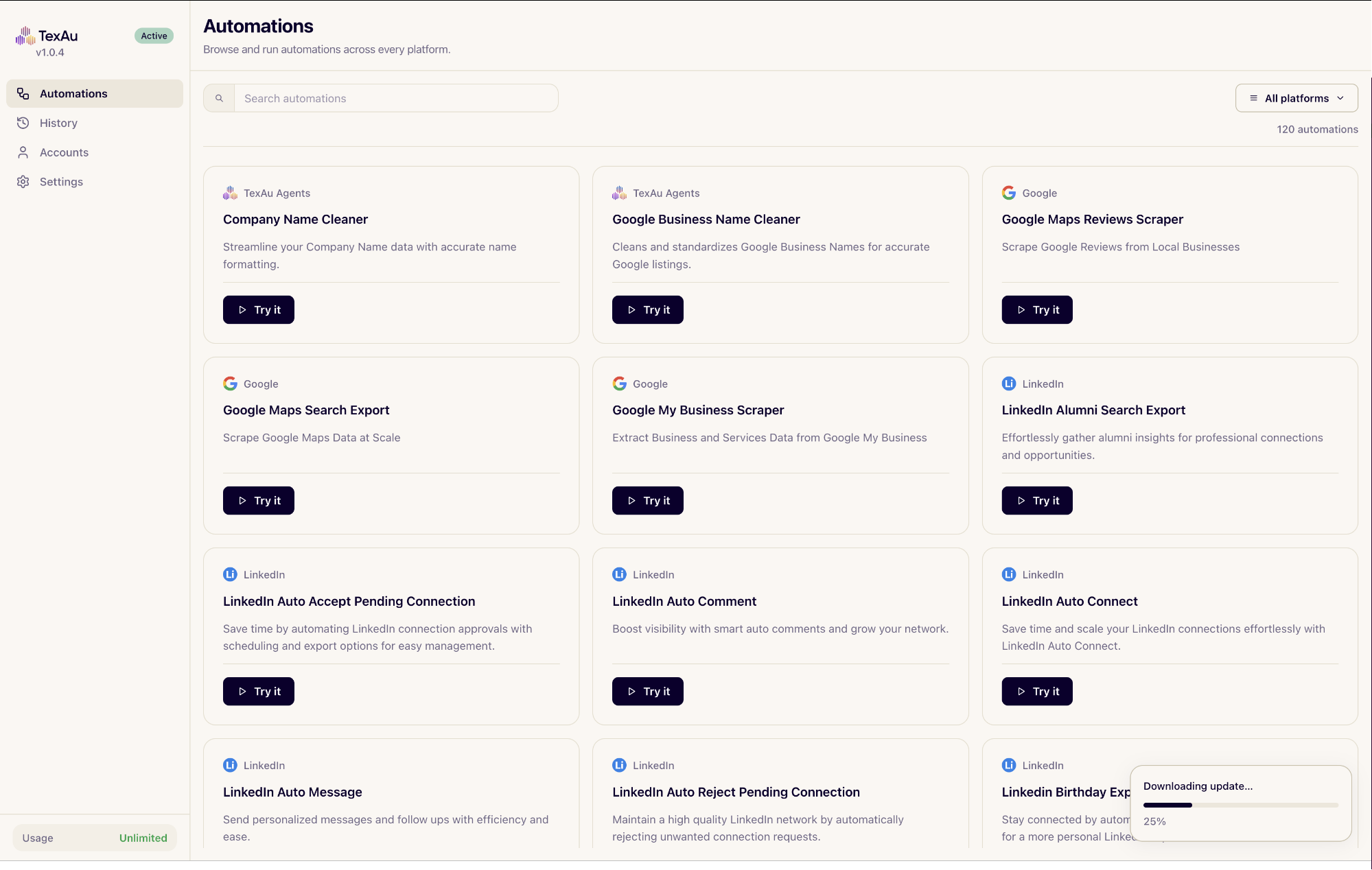Click the Active status badge
This screenshot has width=1372, height=870.
(x=154, y=36)
